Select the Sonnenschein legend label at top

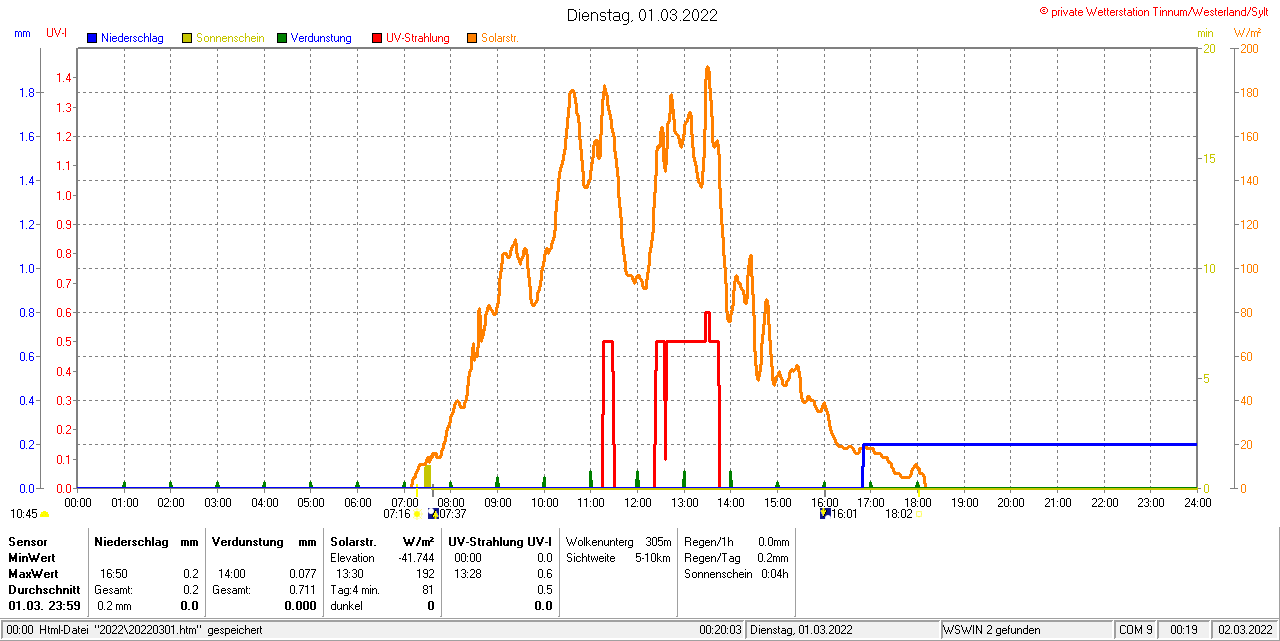pyautogui.click(x=230, y=38)
